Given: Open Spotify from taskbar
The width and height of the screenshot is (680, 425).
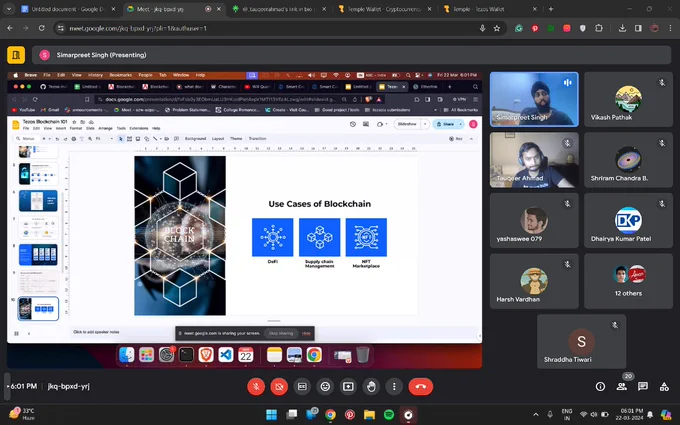Looking at the screenshot, I should coord(389,415).
